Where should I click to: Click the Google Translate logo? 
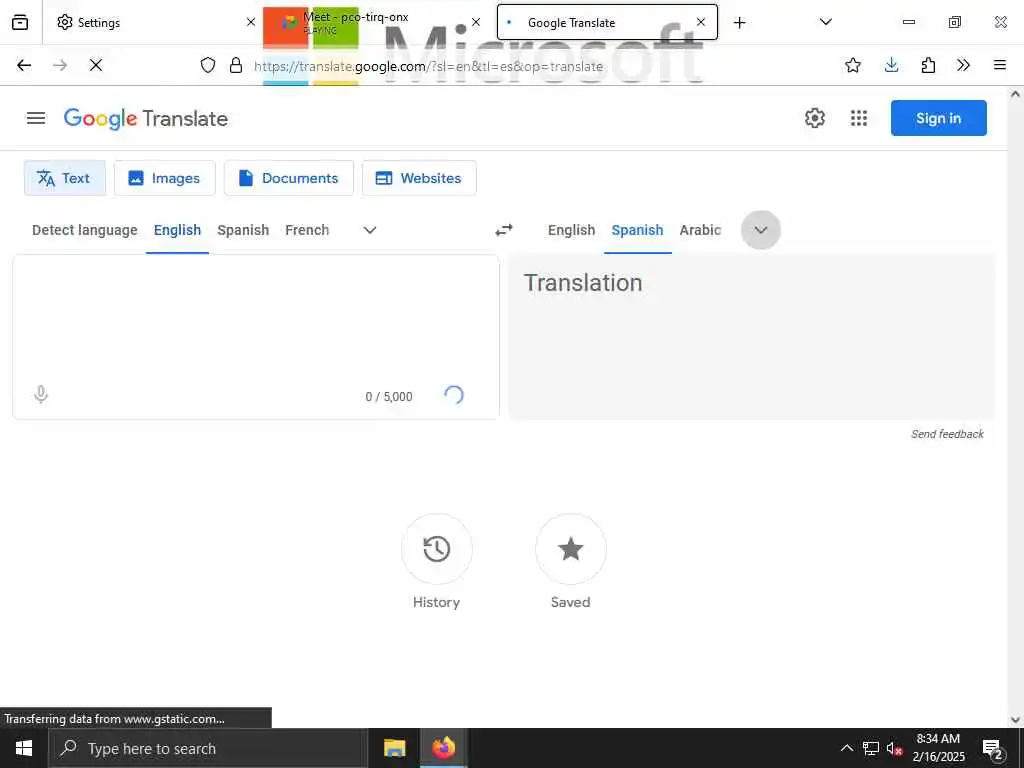(146, 118)
